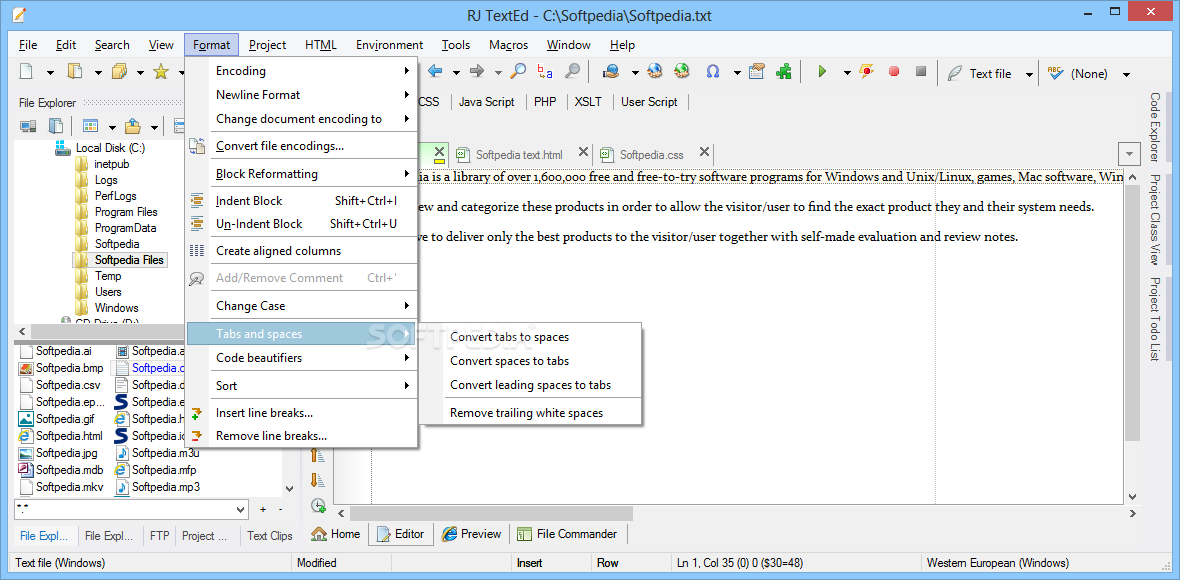Click the feather Text file syntax icon
Screen dimensions: 1180x580
click(x=955, y=73)
